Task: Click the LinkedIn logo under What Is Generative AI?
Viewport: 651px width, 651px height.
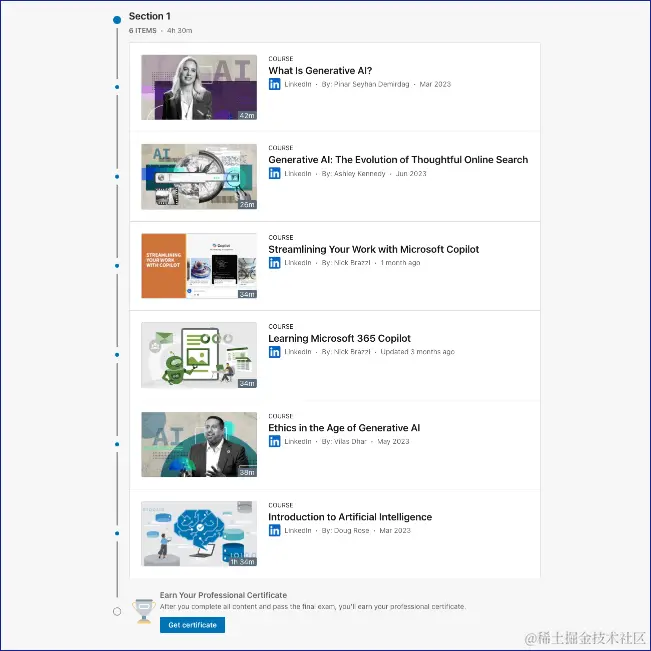Action: pyautogui.click(x=274, y=84)
